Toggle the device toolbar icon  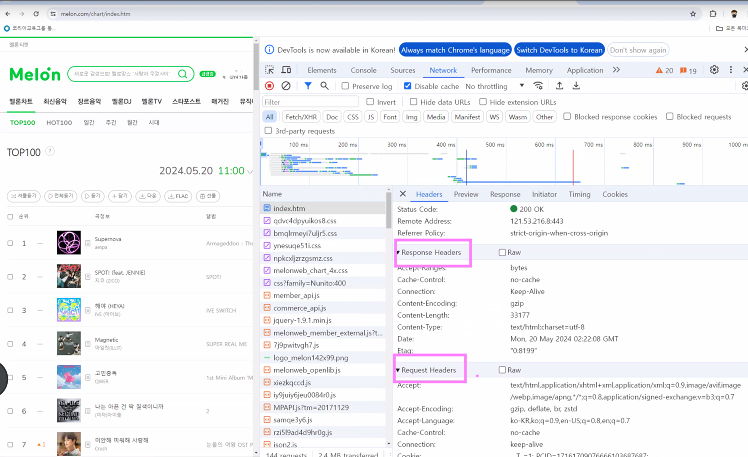pos(286,70)
